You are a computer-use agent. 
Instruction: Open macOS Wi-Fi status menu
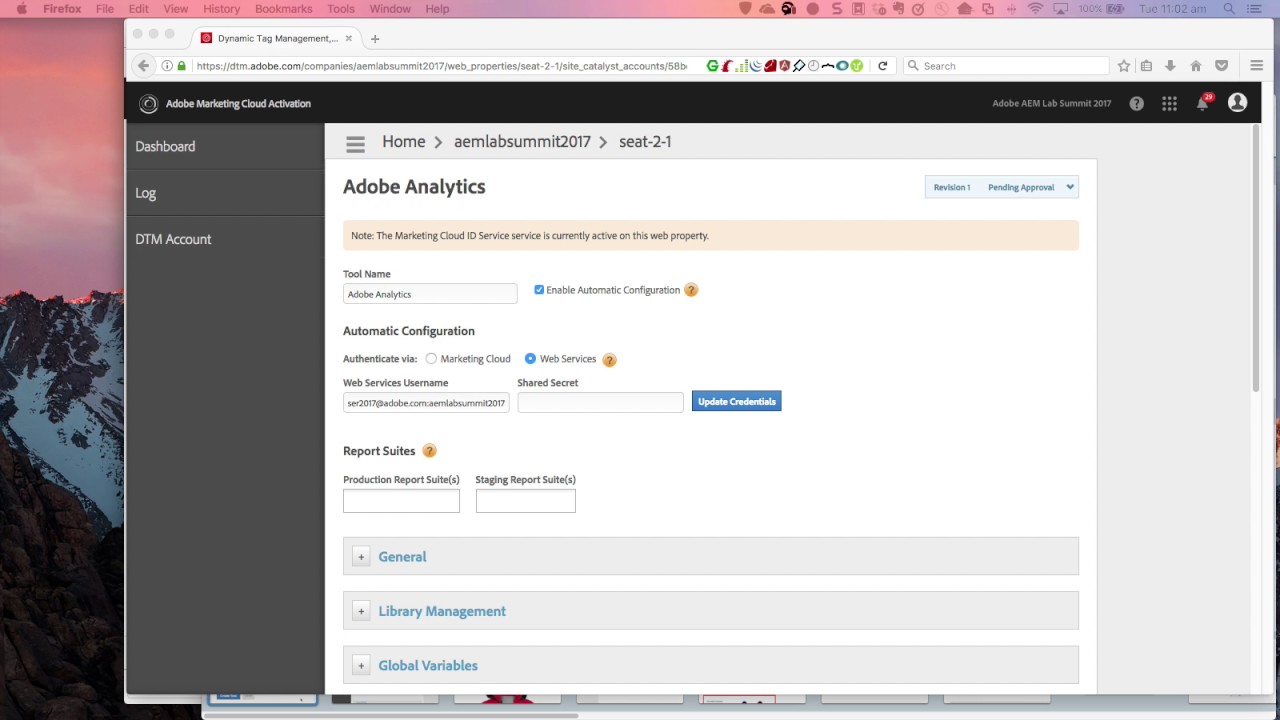pos(1035,9)
